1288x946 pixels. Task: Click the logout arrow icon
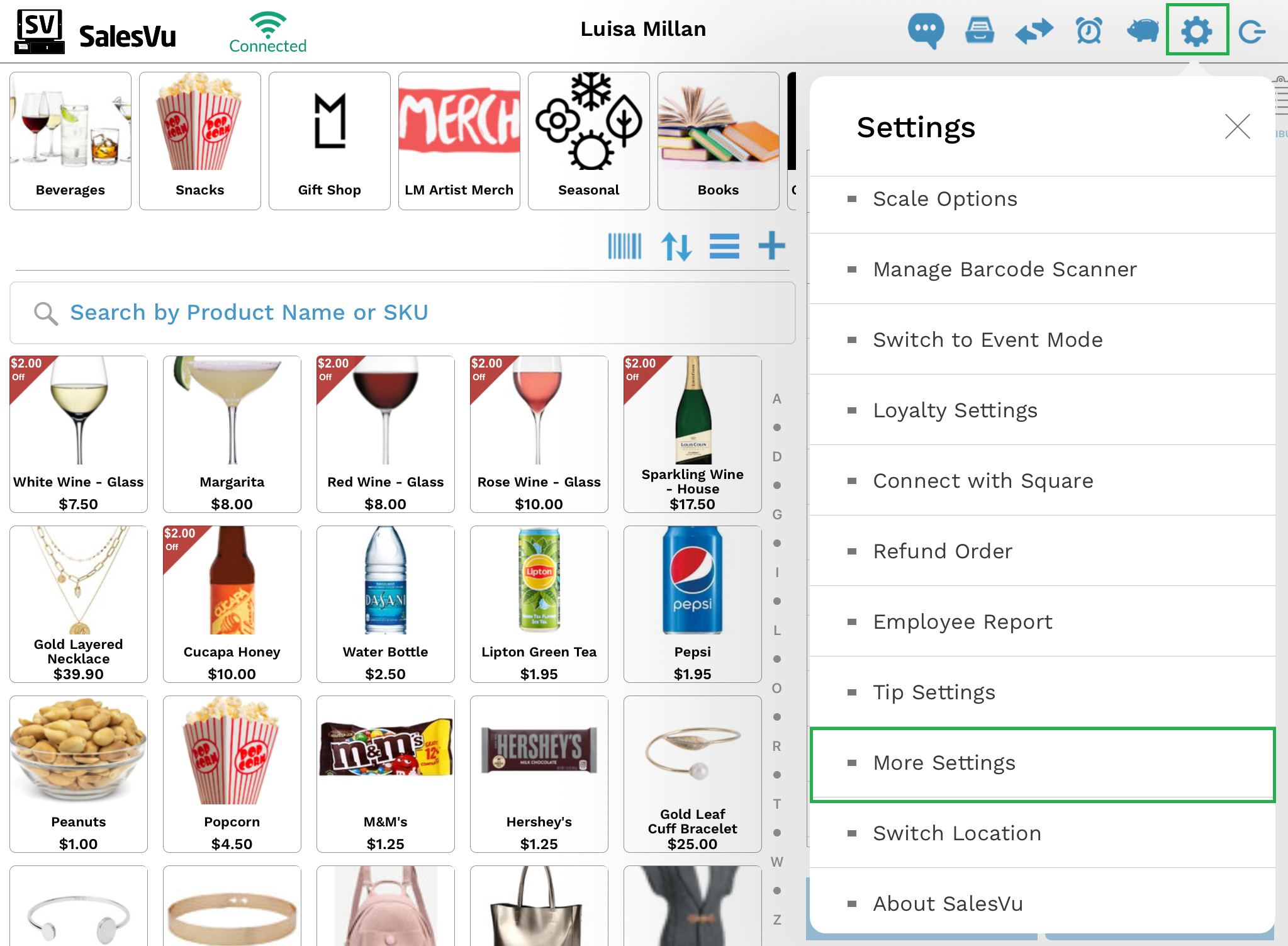pyautogui.click(x=1252, y=31)
